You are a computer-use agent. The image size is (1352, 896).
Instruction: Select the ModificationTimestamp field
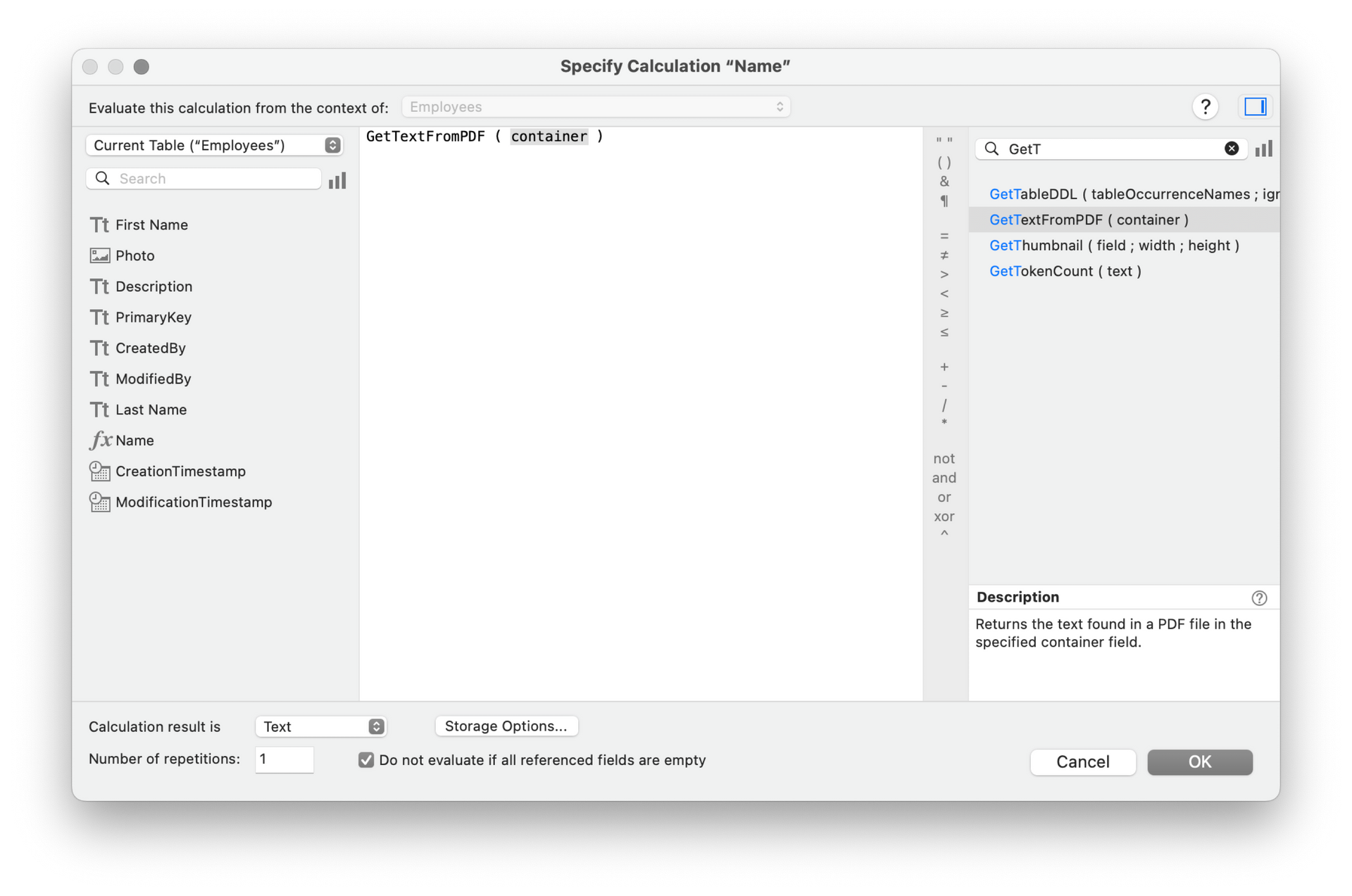[x=180, y=503]
